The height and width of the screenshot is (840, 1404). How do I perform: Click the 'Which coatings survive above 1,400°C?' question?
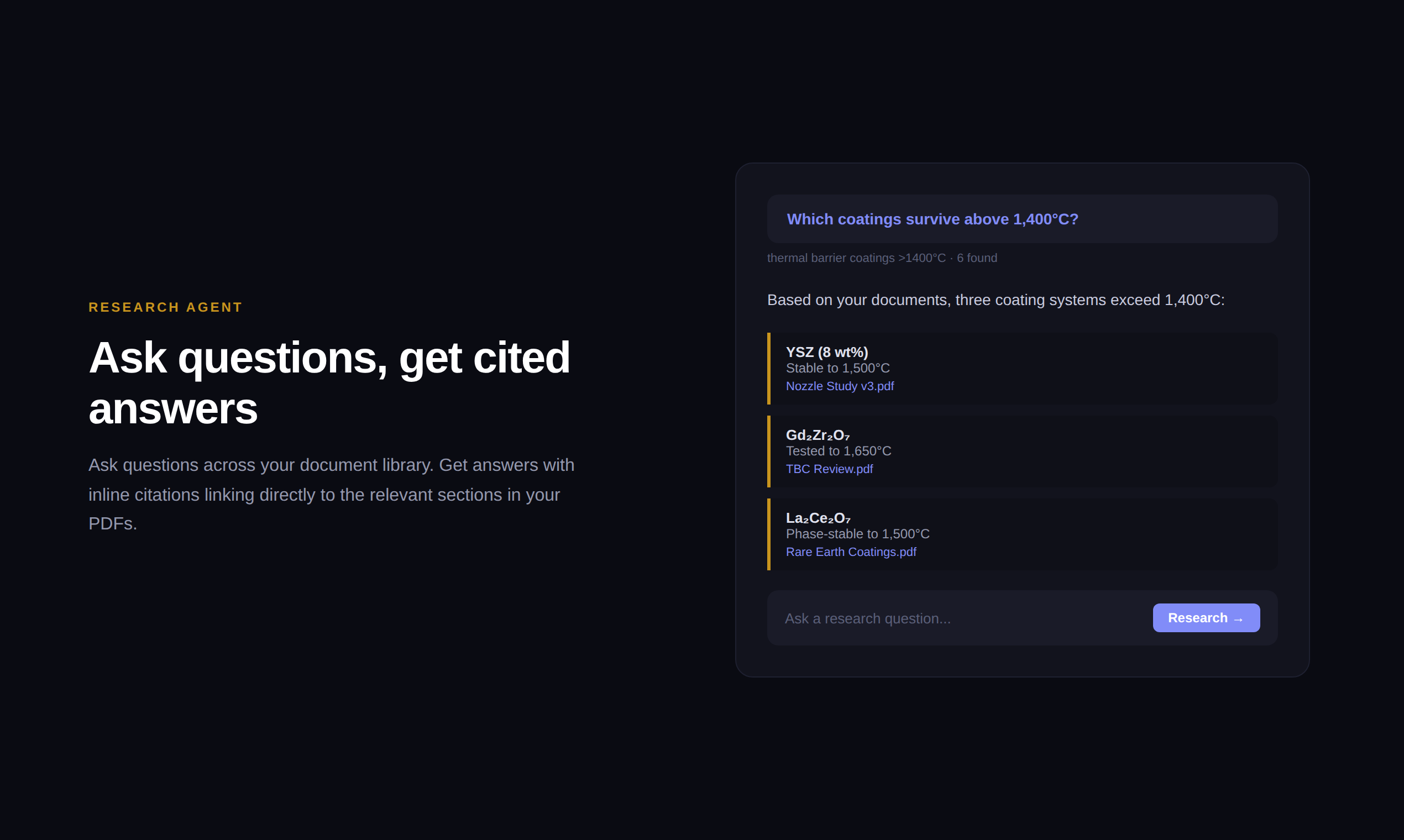[x=932, y=219]
